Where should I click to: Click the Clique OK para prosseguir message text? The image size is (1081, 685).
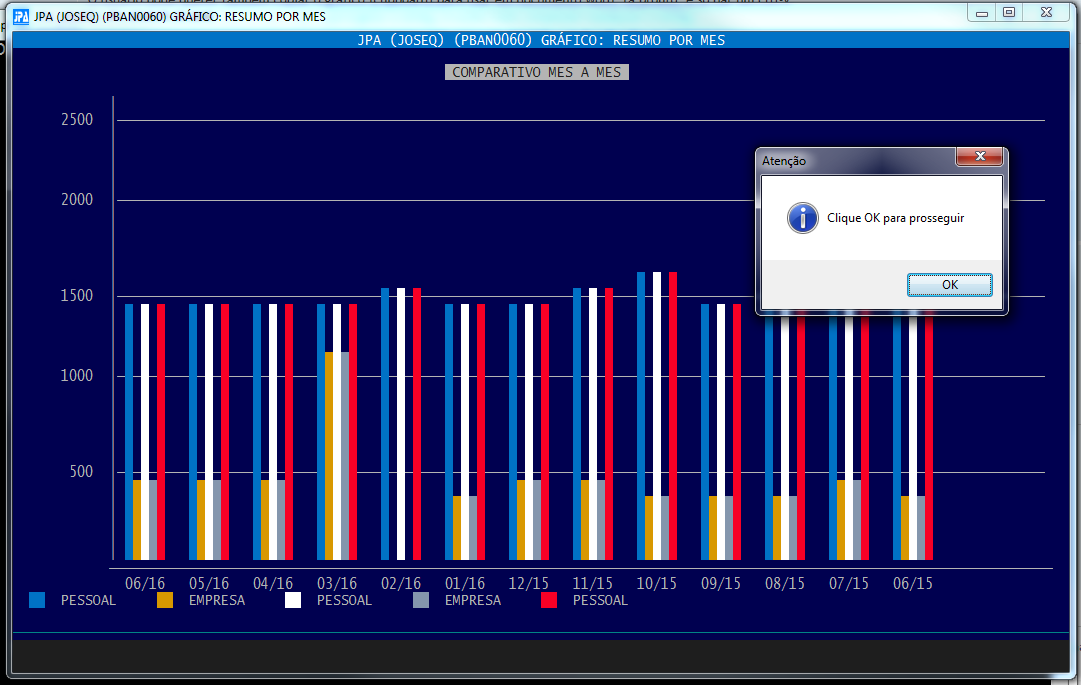[895, 218]
